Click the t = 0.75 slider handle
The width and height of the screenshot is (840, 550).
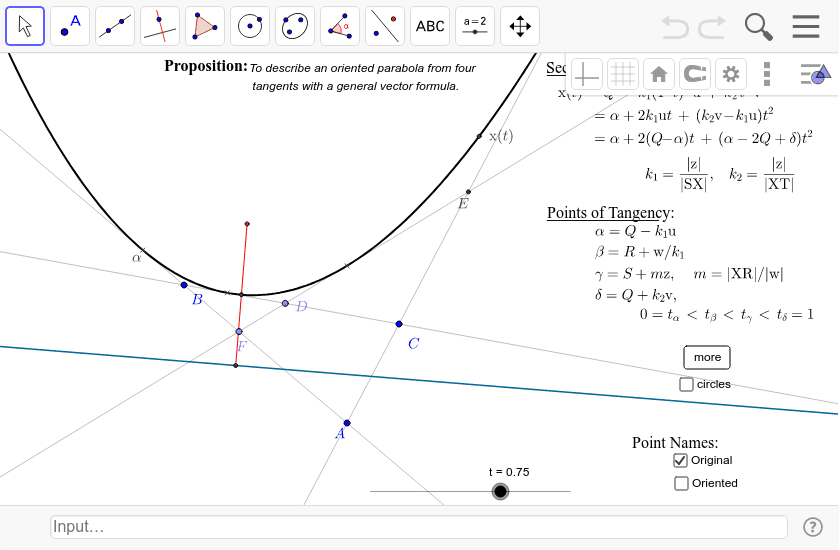500,491
